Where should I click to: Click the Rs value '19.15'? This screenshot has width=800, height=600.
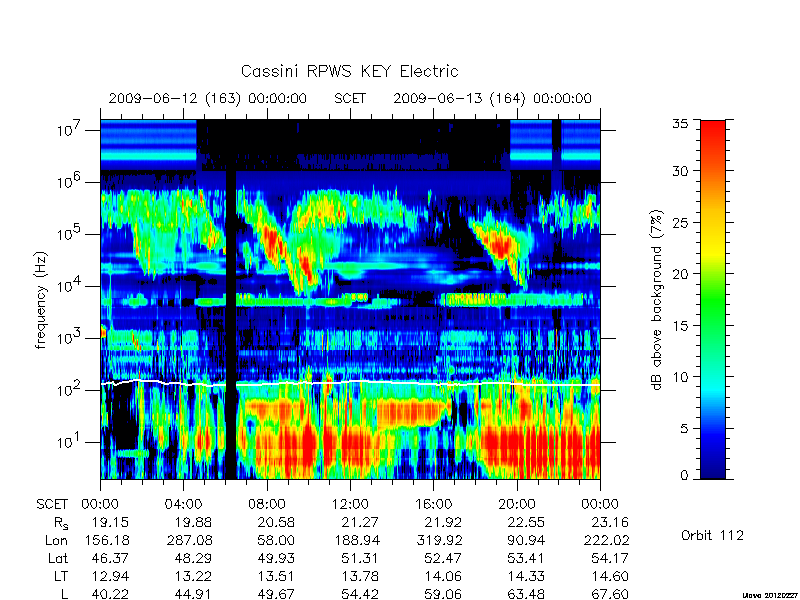[x=110, y=522]
